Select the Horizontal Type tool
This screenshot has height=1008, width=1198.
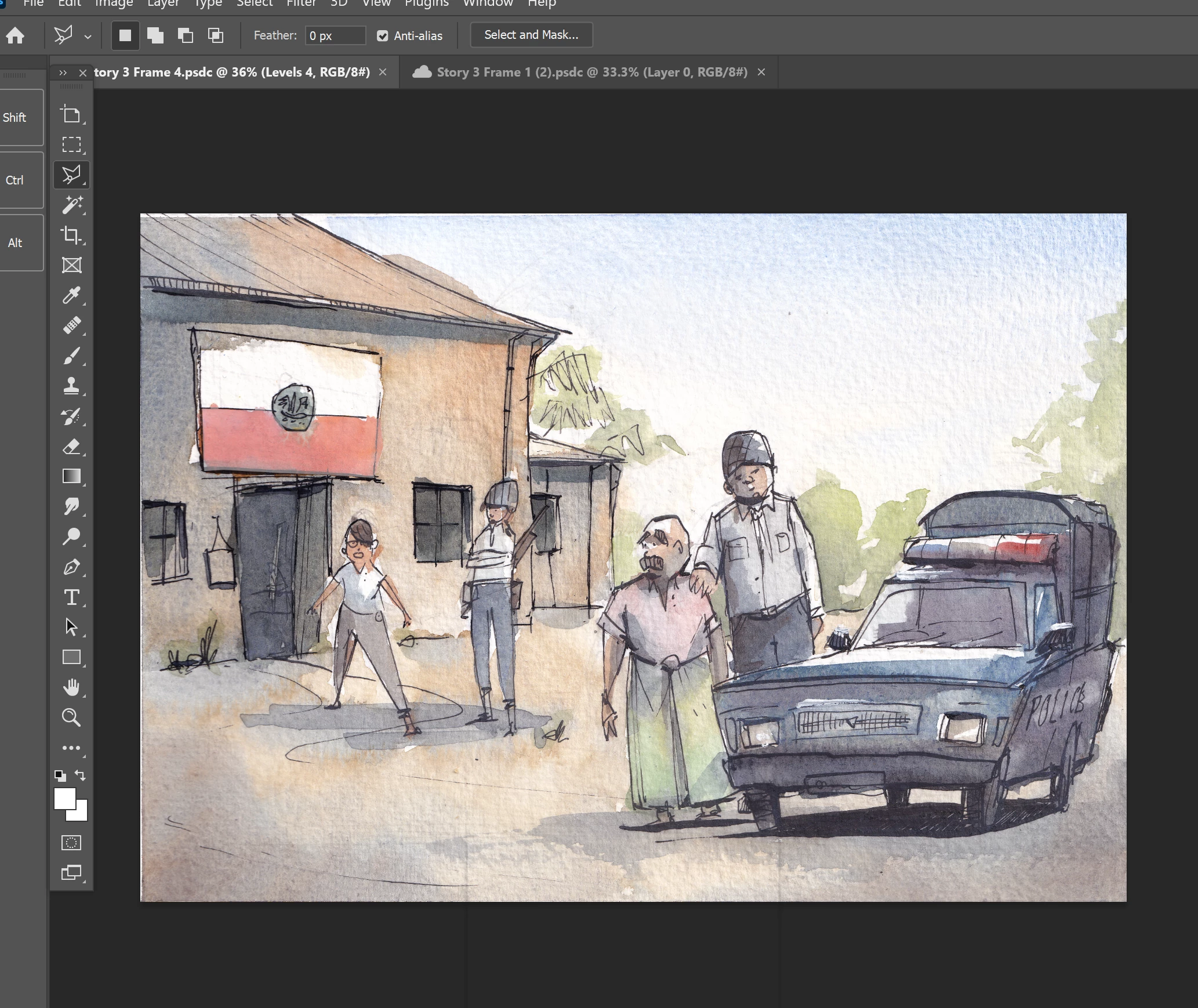click(x=72, y=597)
